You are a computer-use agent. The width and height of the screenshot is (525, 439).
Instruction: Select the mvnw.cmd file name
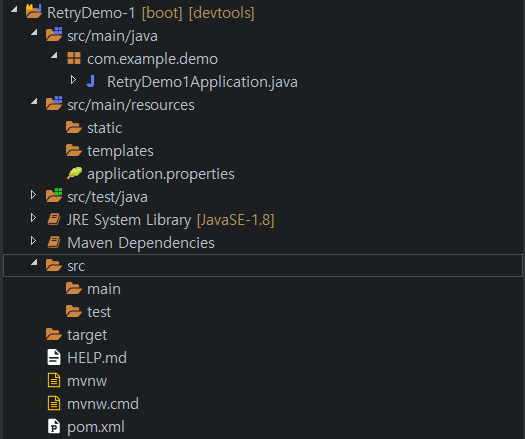(103, 404)
